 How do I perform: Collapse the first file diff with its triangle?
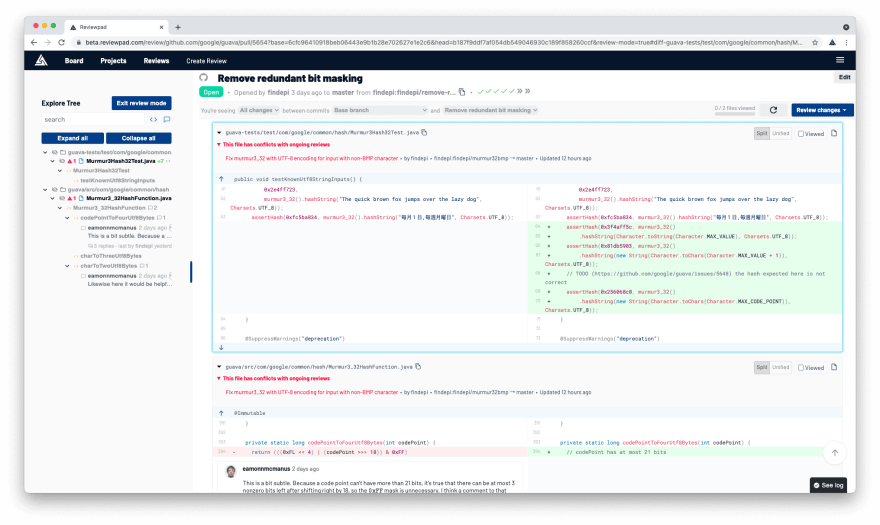219,133
